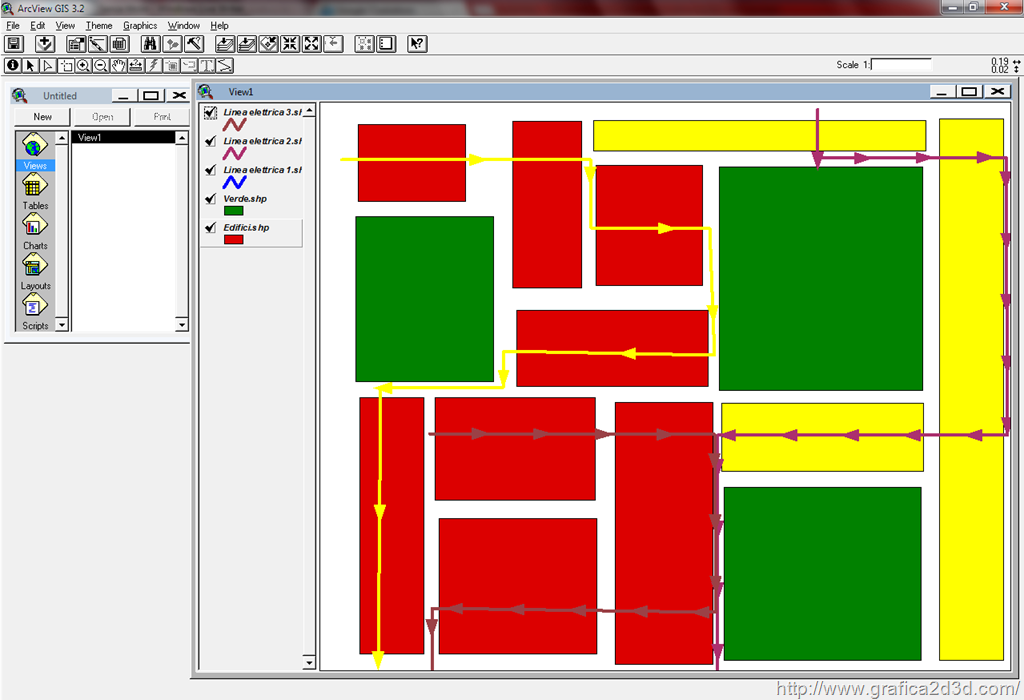Open the Find tool with binoculars icon
1024x700 pixels.
150,44
